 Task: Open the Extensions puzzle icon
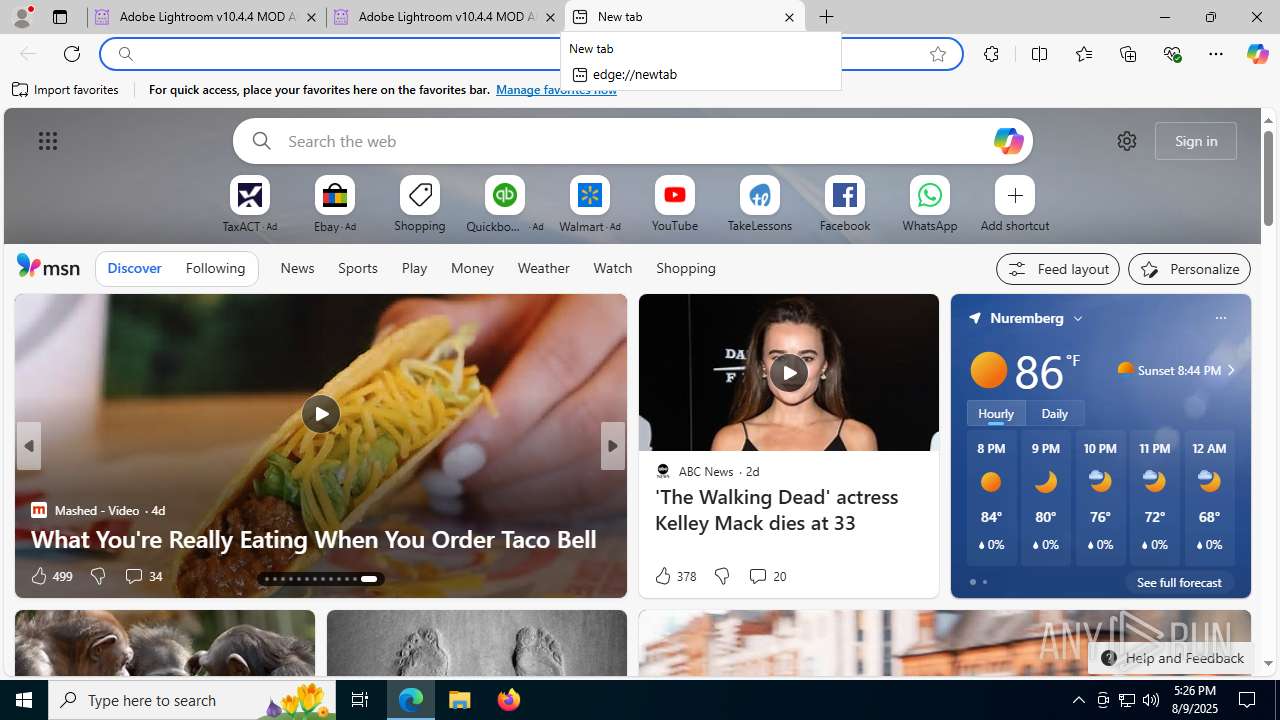click(991, 54)
